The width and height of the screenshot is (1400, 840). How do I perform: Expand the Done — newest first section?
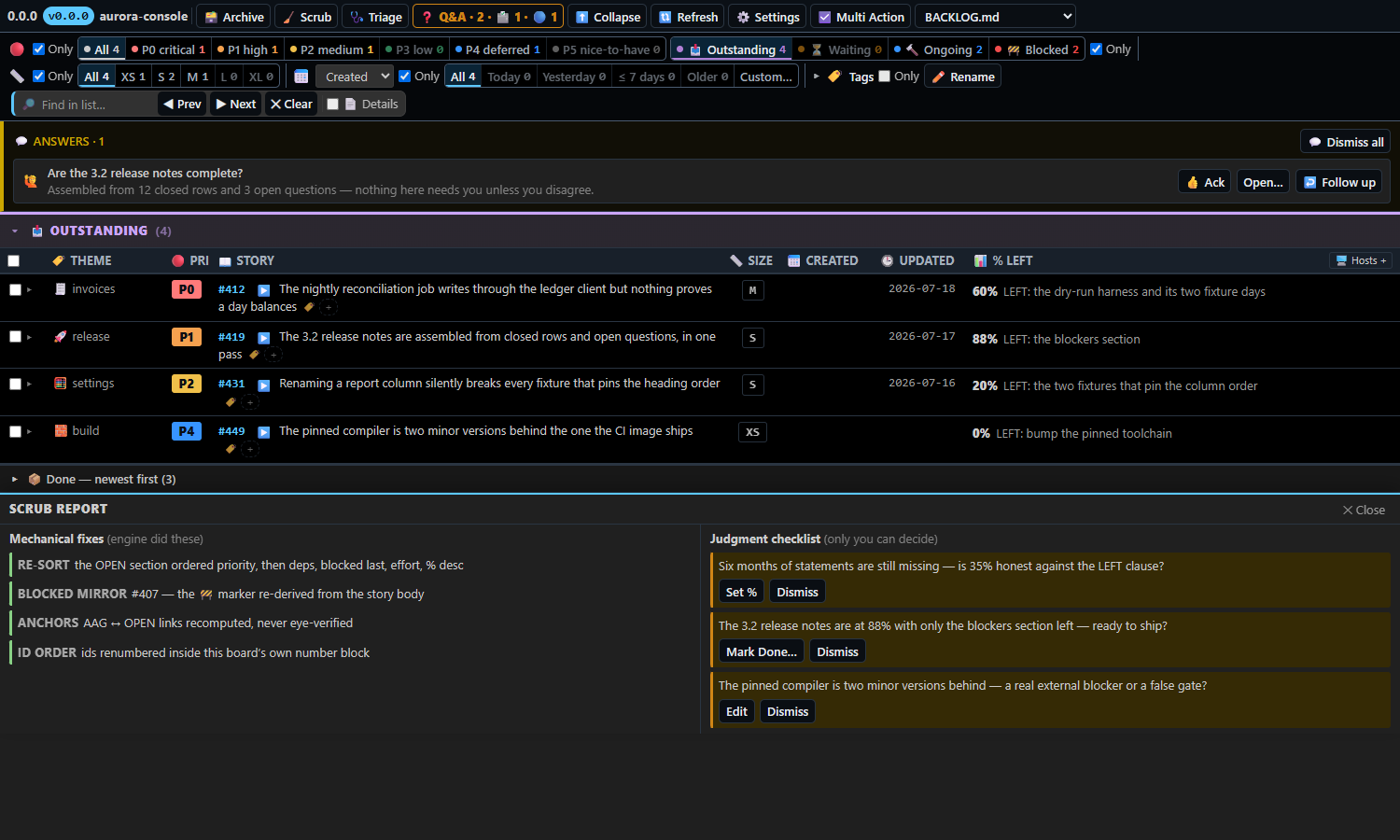point(15,480)
